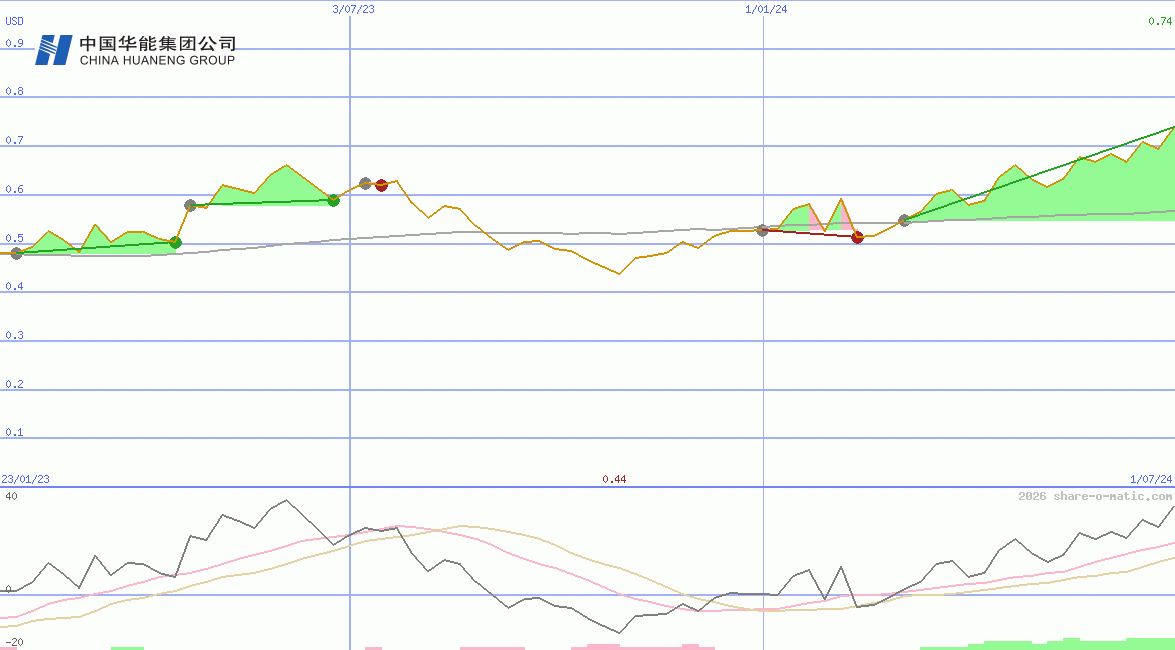This screenshot has height=650, width=1175.
Task: Select the green buy marker near 3/07/23
Action: [x=334, y=200]
